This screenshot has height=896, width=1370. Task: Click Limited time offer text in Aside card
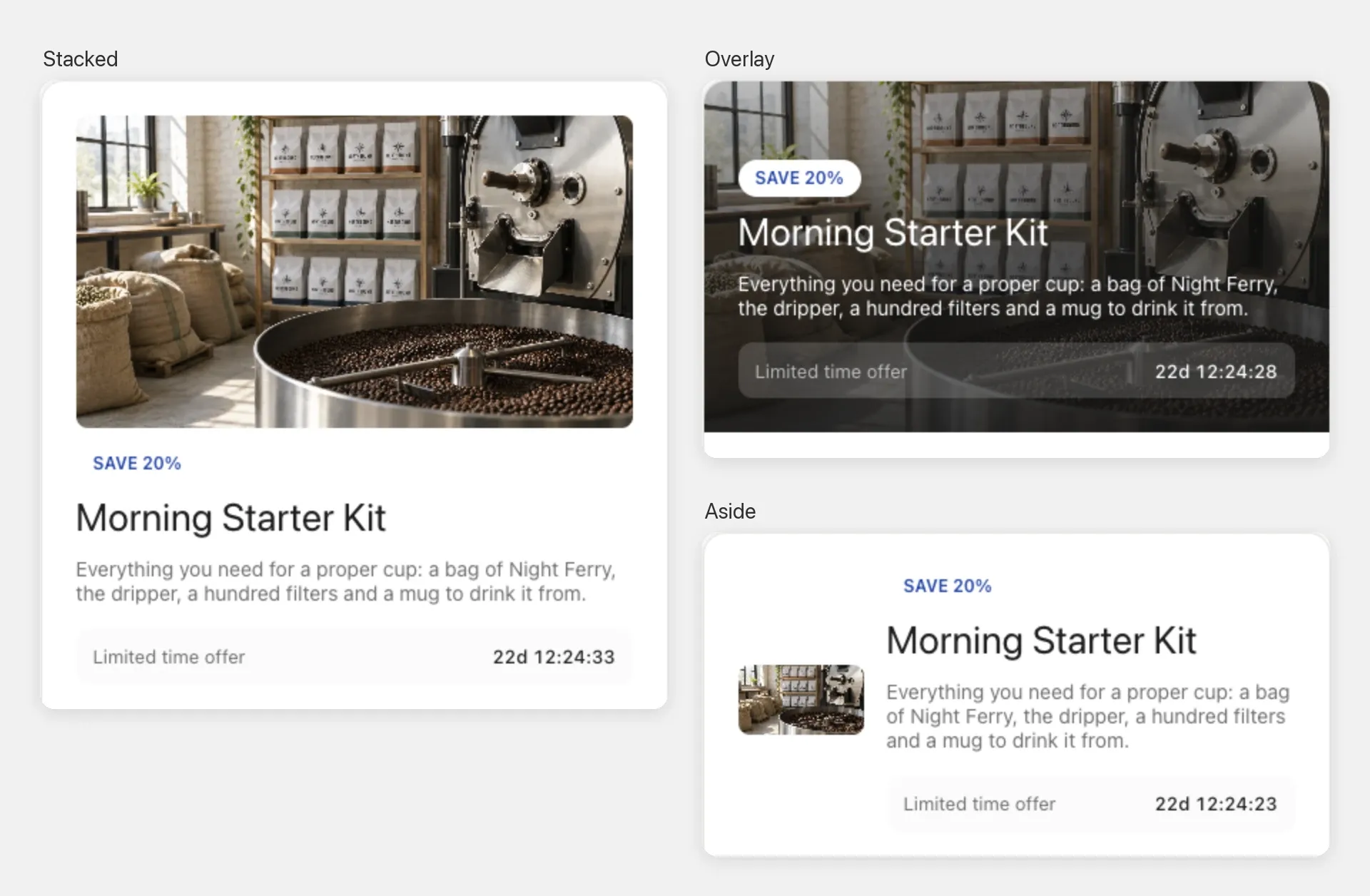coord(980,804)
